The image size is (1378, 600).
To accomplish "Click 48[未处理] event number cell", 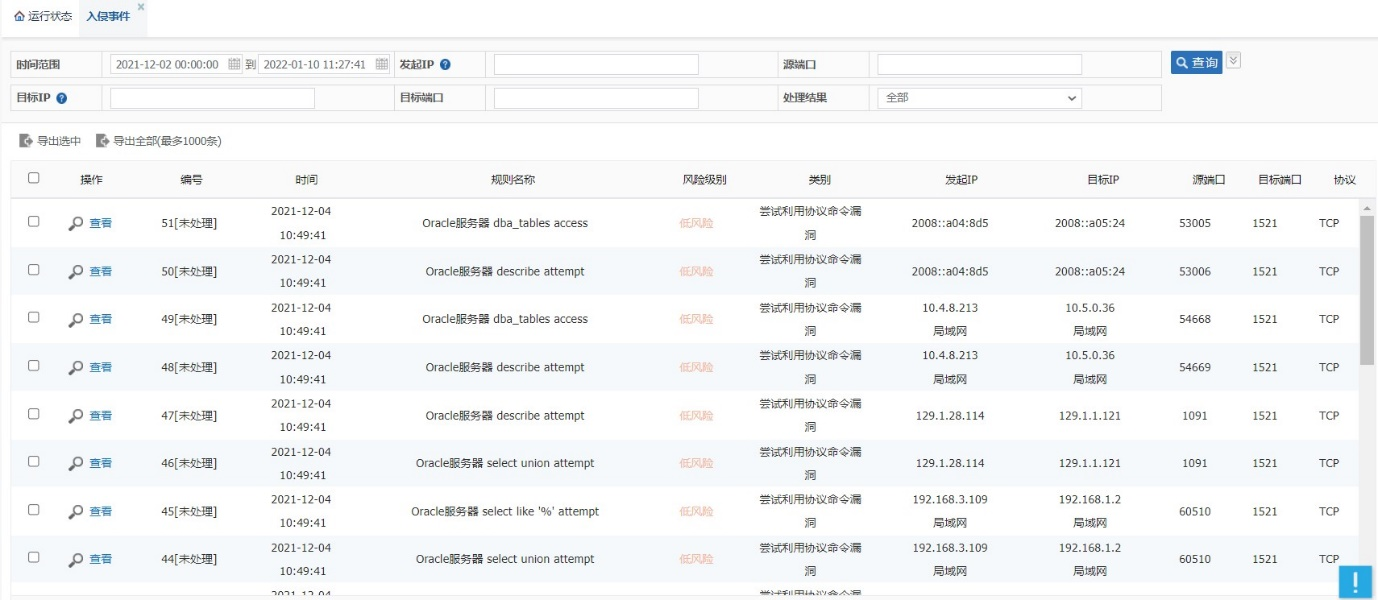I will coord(189,368).
